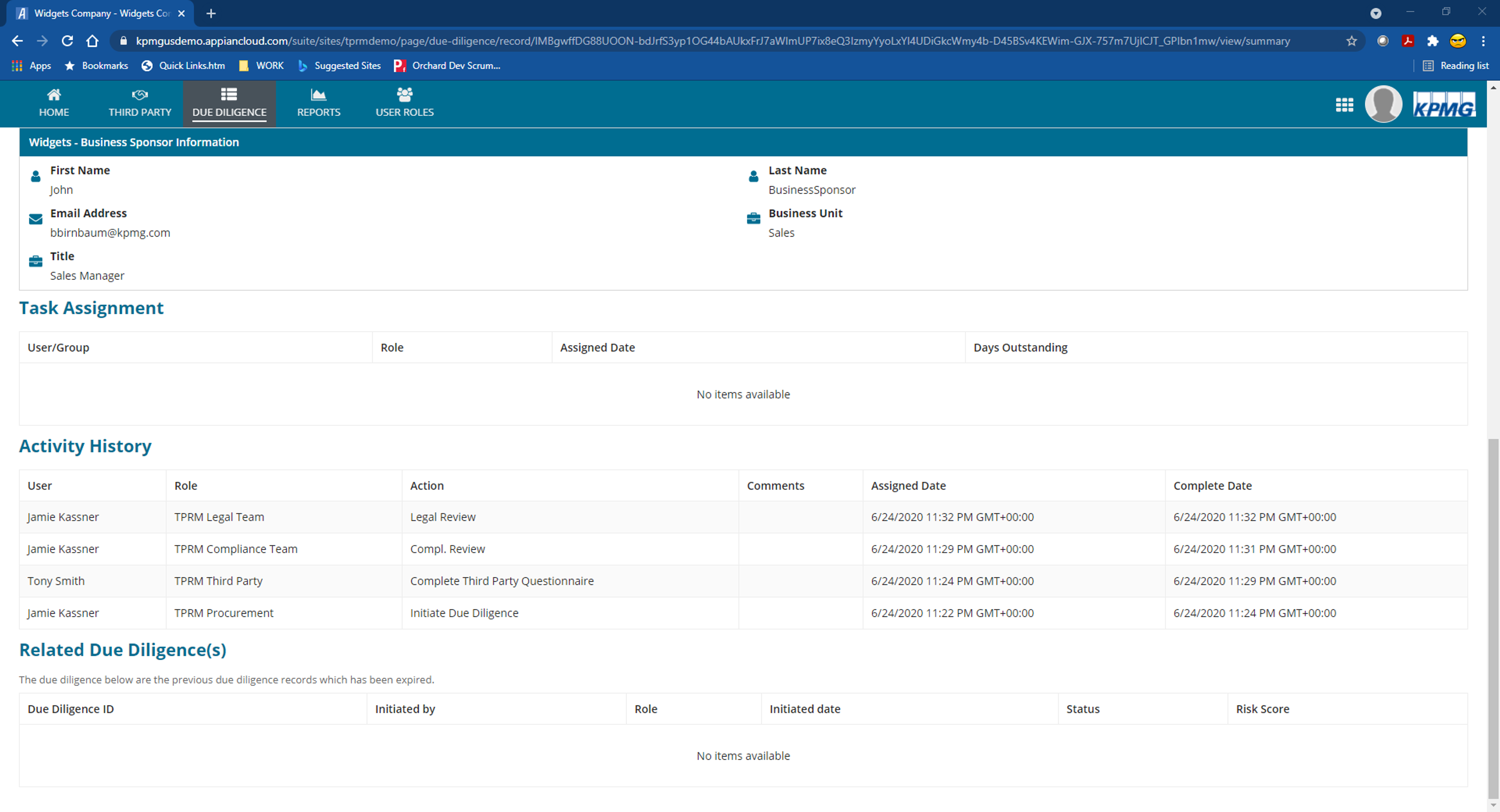Open the Appian apps grid menu
Image resolution: width=1500 pixels, height=812 pixels.
click(1344, 105)
